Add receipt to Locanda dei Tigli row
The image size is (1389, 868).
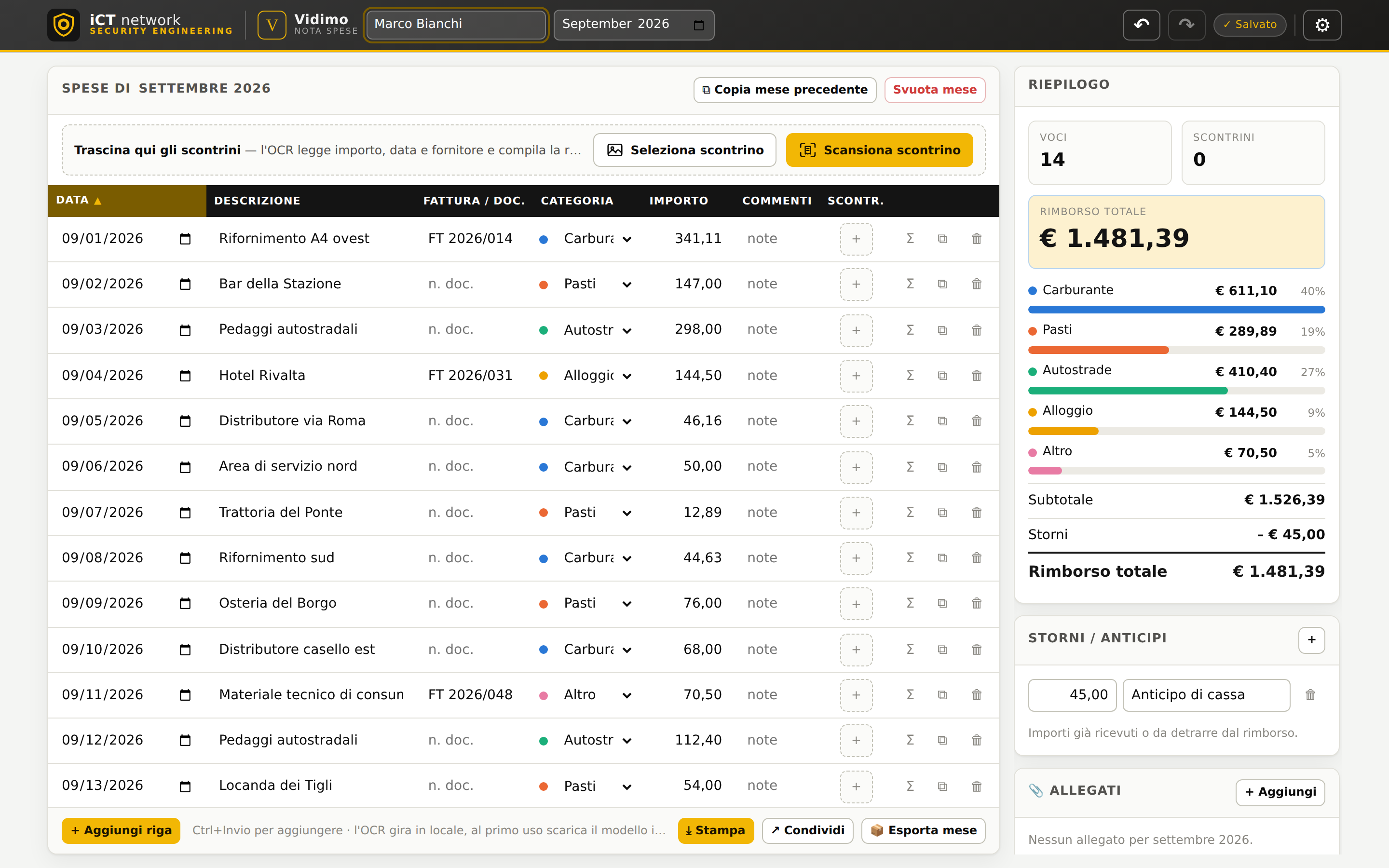tap(857, 786)
